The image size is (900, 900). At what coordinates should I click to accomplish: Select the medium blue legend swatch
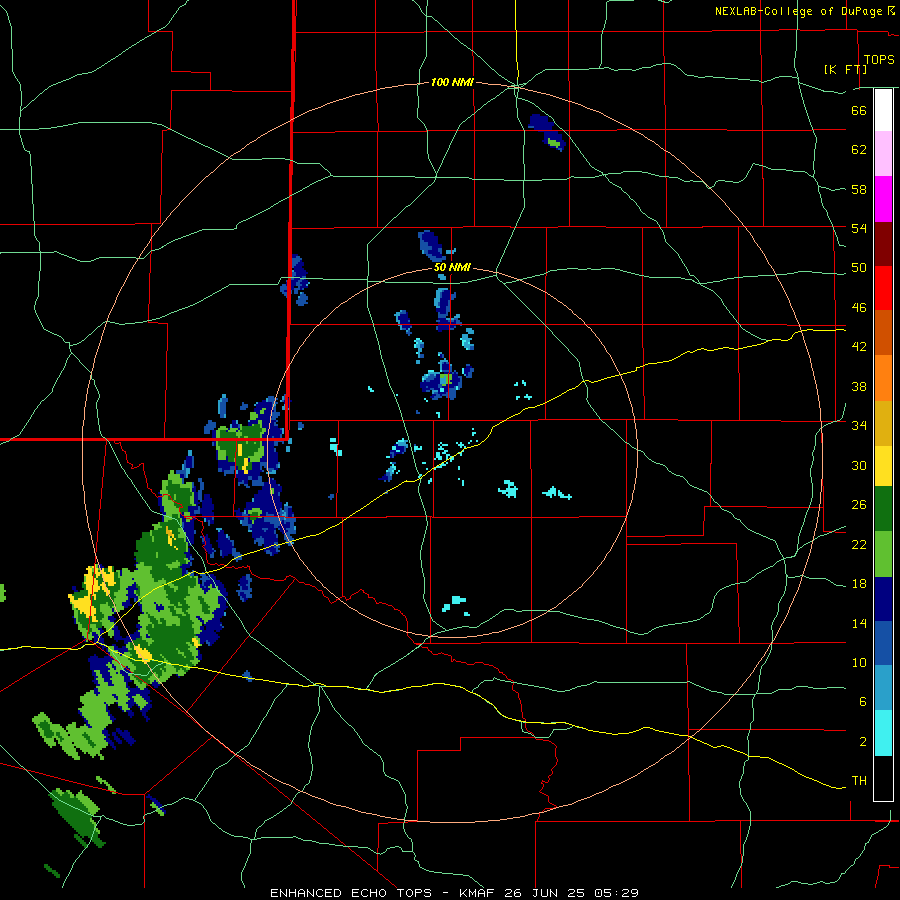(x=883, y=643)
